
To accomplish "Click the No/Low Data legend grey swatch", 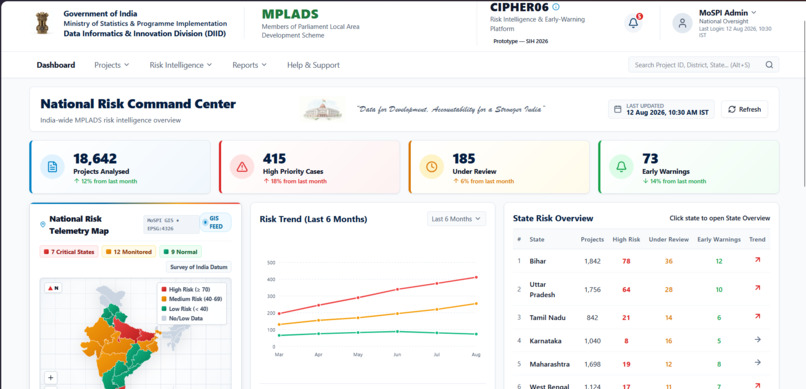I will pos(163,319).
